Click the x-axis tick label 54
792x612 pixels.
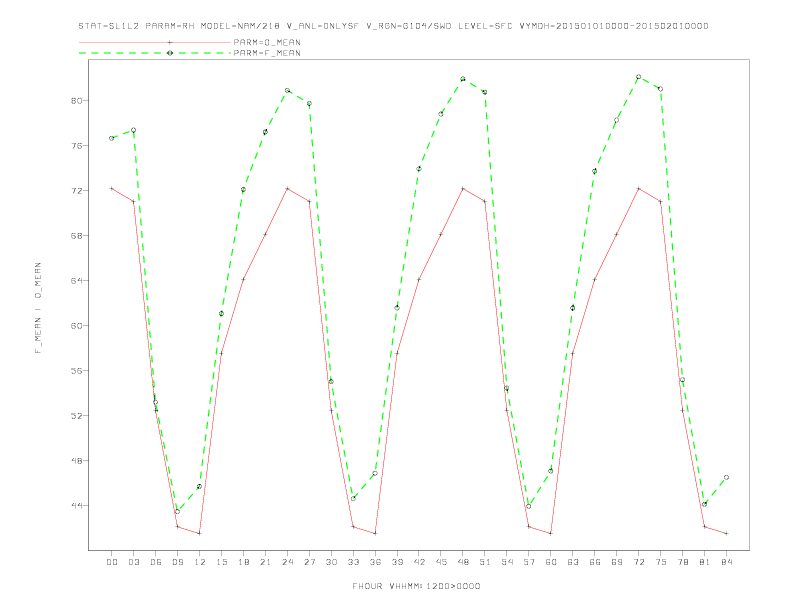pos(507,562)
